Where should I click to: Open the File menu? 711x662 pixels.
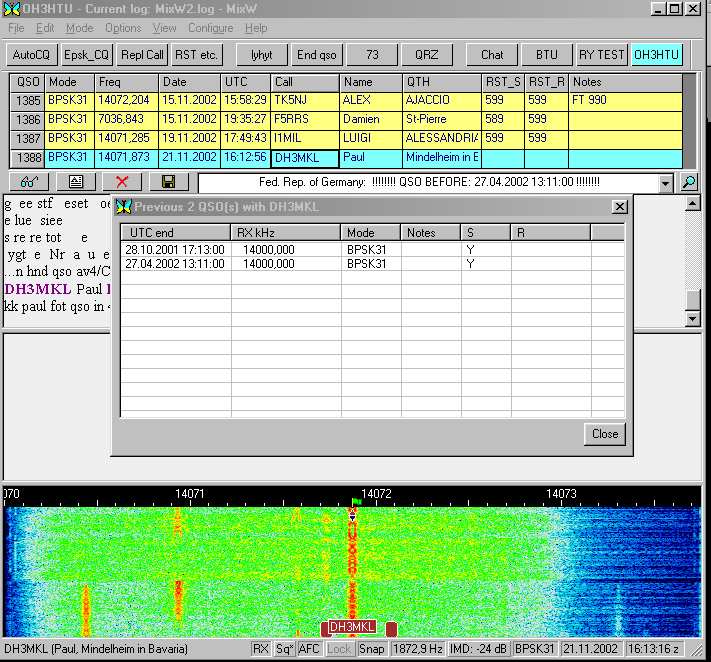pyautogui.click(x=16, y=28)
